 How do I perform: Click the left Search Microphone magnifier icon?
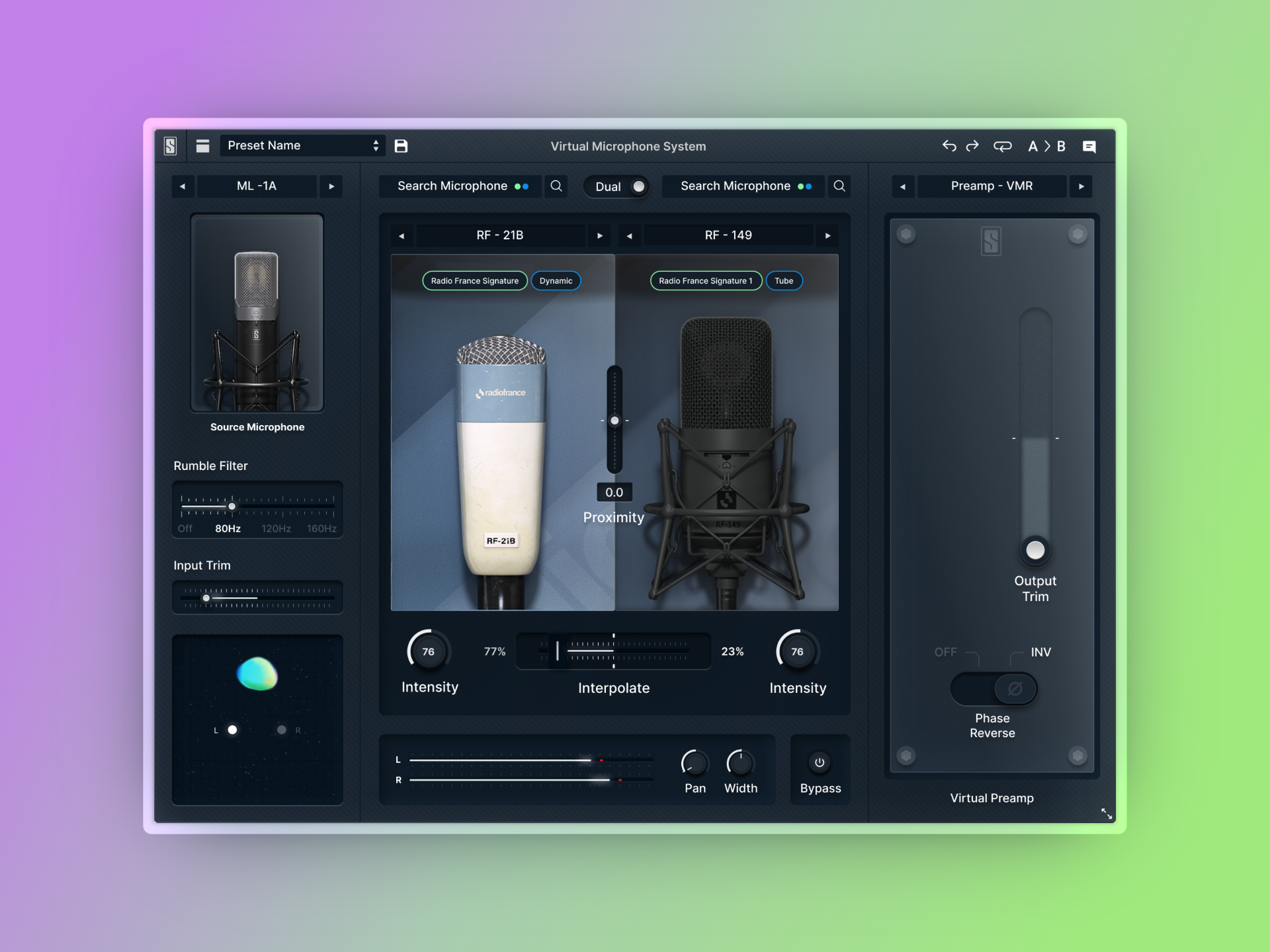click(x=556, y=186)
